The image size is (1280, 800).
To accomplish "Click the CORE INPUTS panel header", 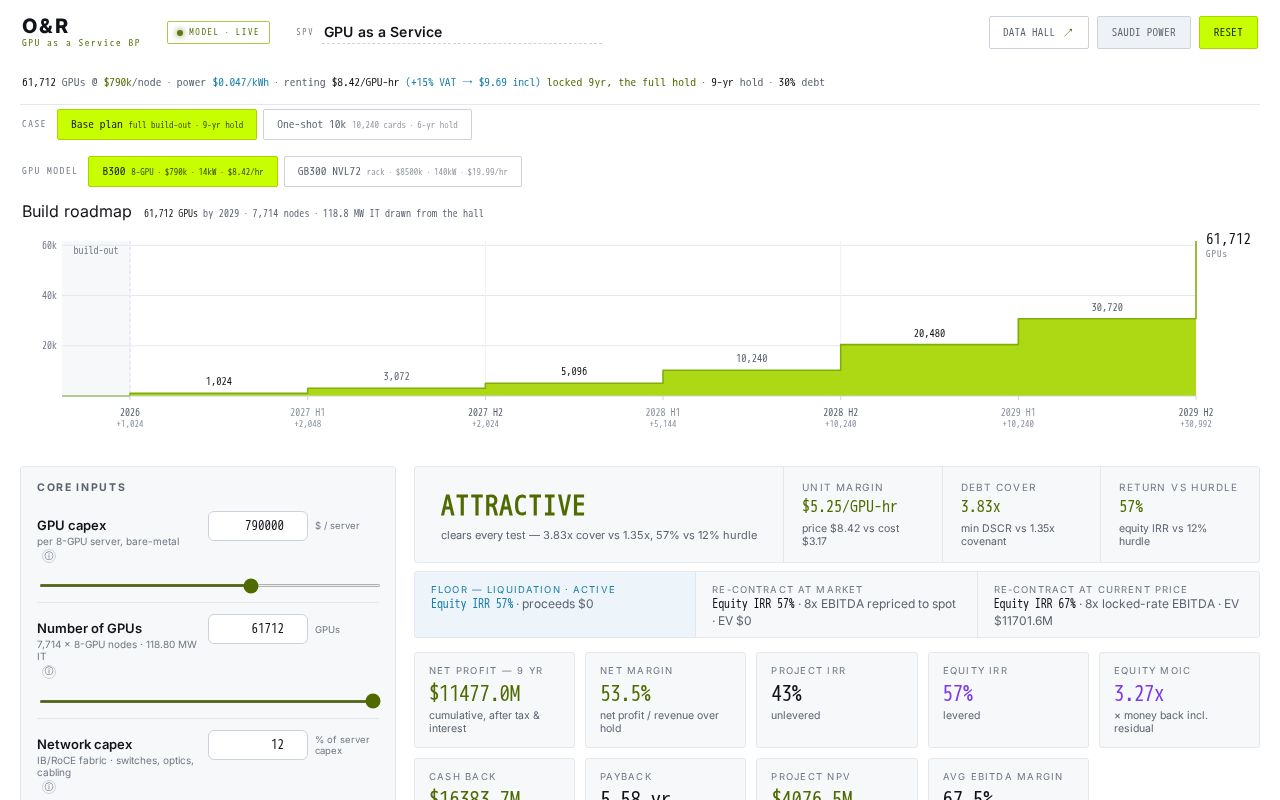I will point(82,487).
